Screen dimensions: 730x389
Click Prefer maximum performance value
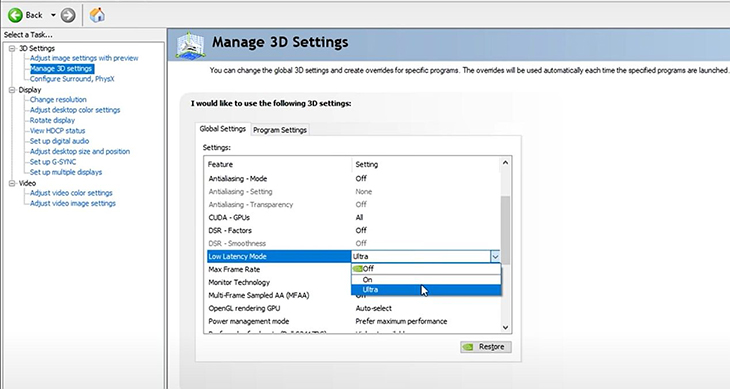click(x=401, y=322)
